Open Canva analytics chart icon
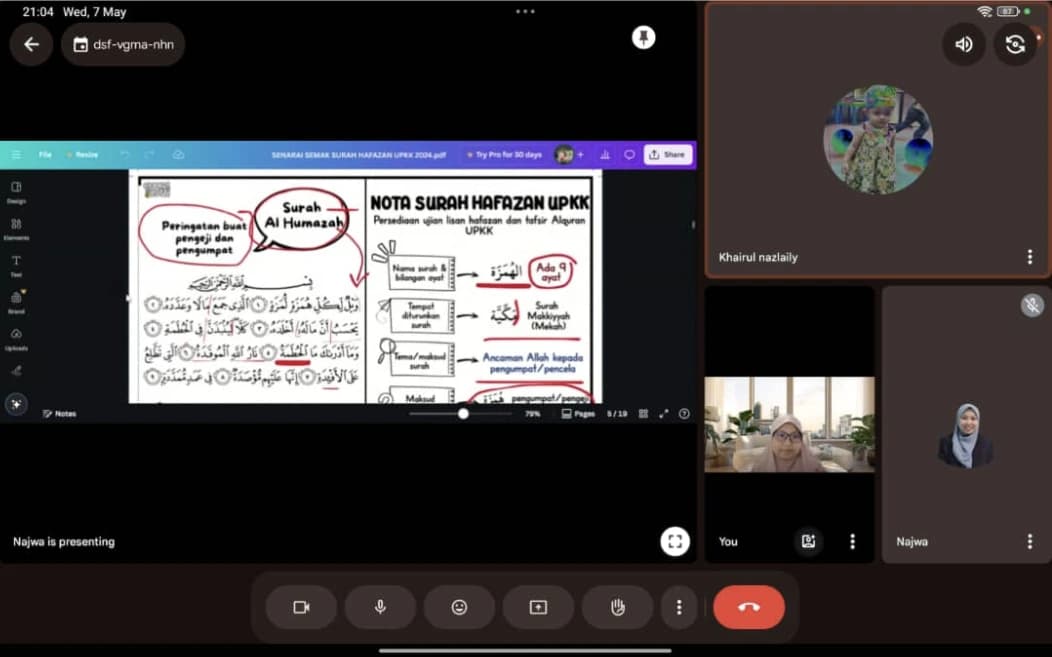 tap(604, 155)
